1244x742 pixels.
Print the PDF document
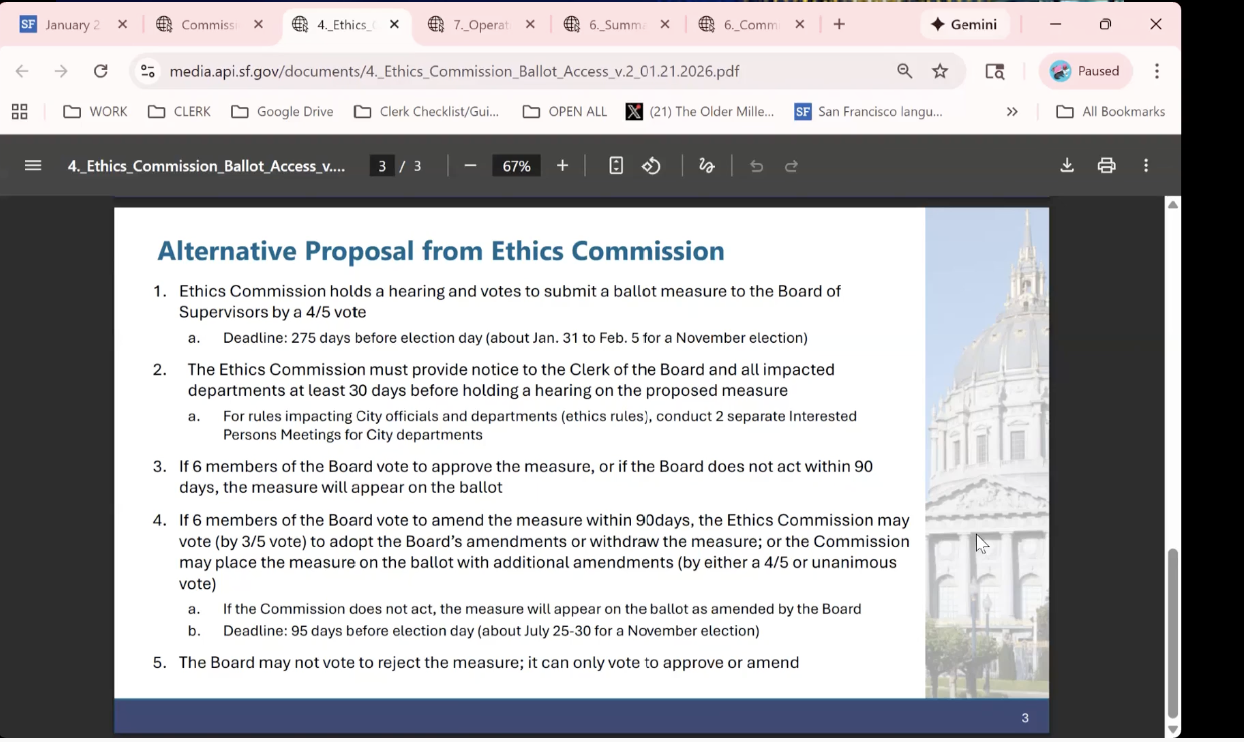tap(1106, 166)
